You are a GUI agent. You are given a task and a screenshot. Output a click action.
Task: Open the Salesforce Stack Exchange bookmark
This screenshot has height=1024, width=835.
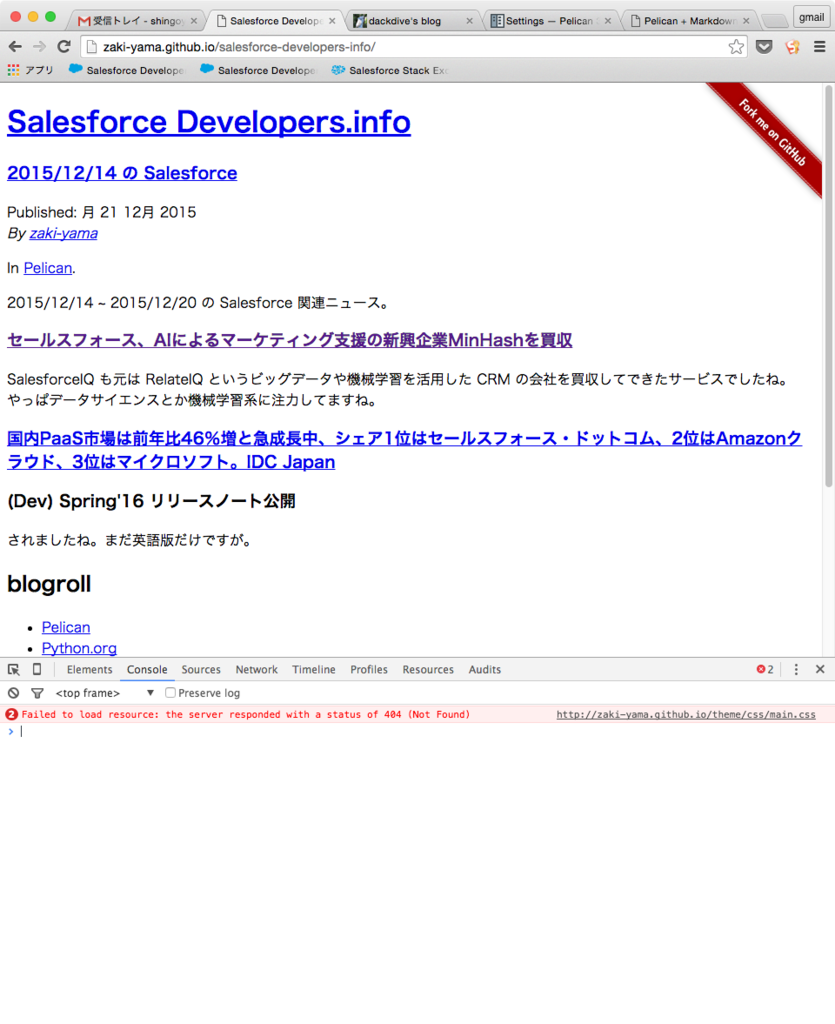(x=390, y=70)
